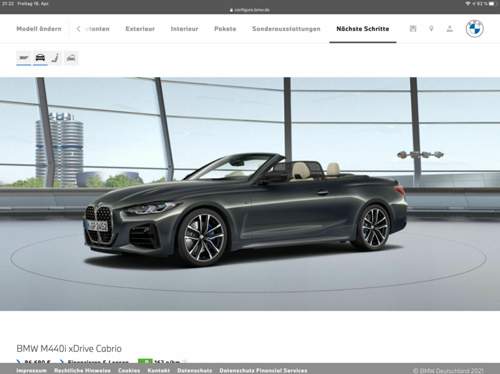This screenshot has height=374, width=500.
Task: Select the front car view icon
Action: pyautogui.click(x=40, y=58)
